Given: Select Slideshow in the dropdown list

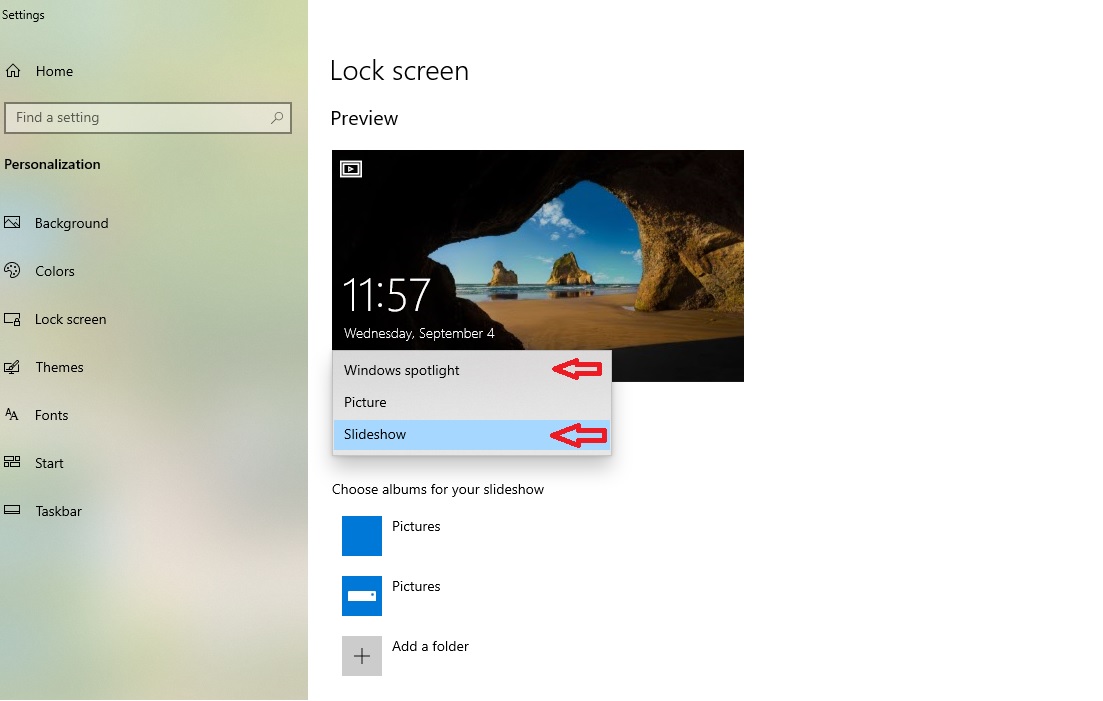Looking at the screenshot, I should tap(471, 435).
